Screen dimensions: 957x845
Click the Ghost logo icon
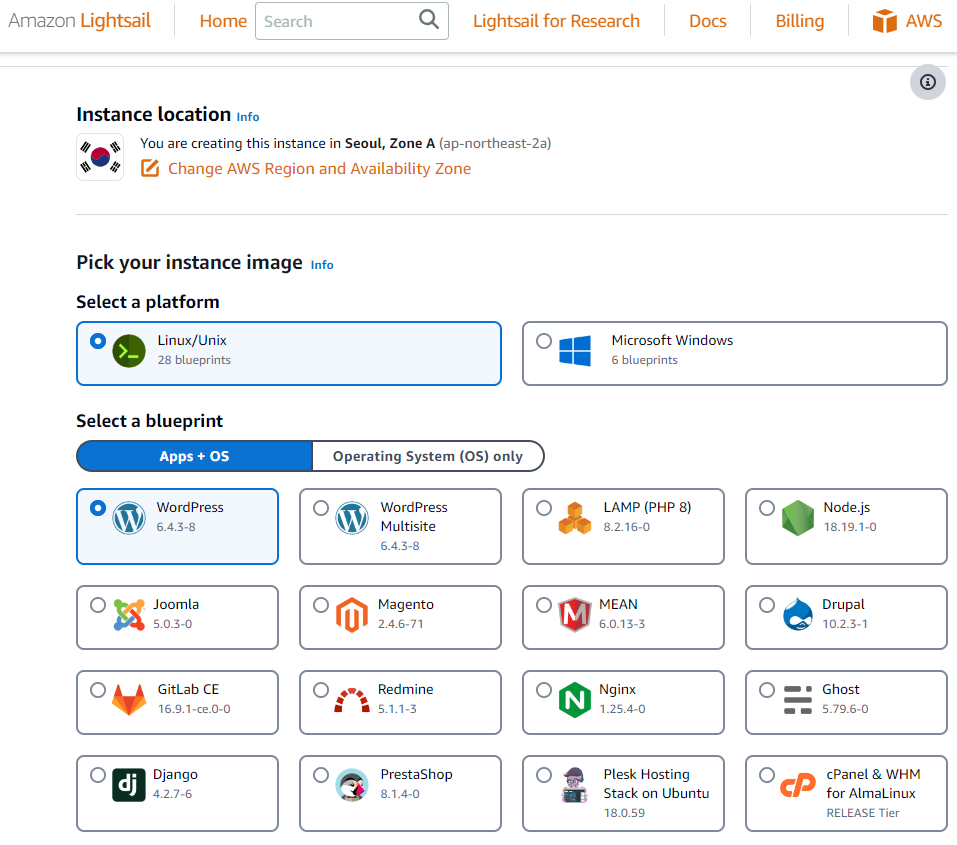pyautogui.click(x=798, y=700)
